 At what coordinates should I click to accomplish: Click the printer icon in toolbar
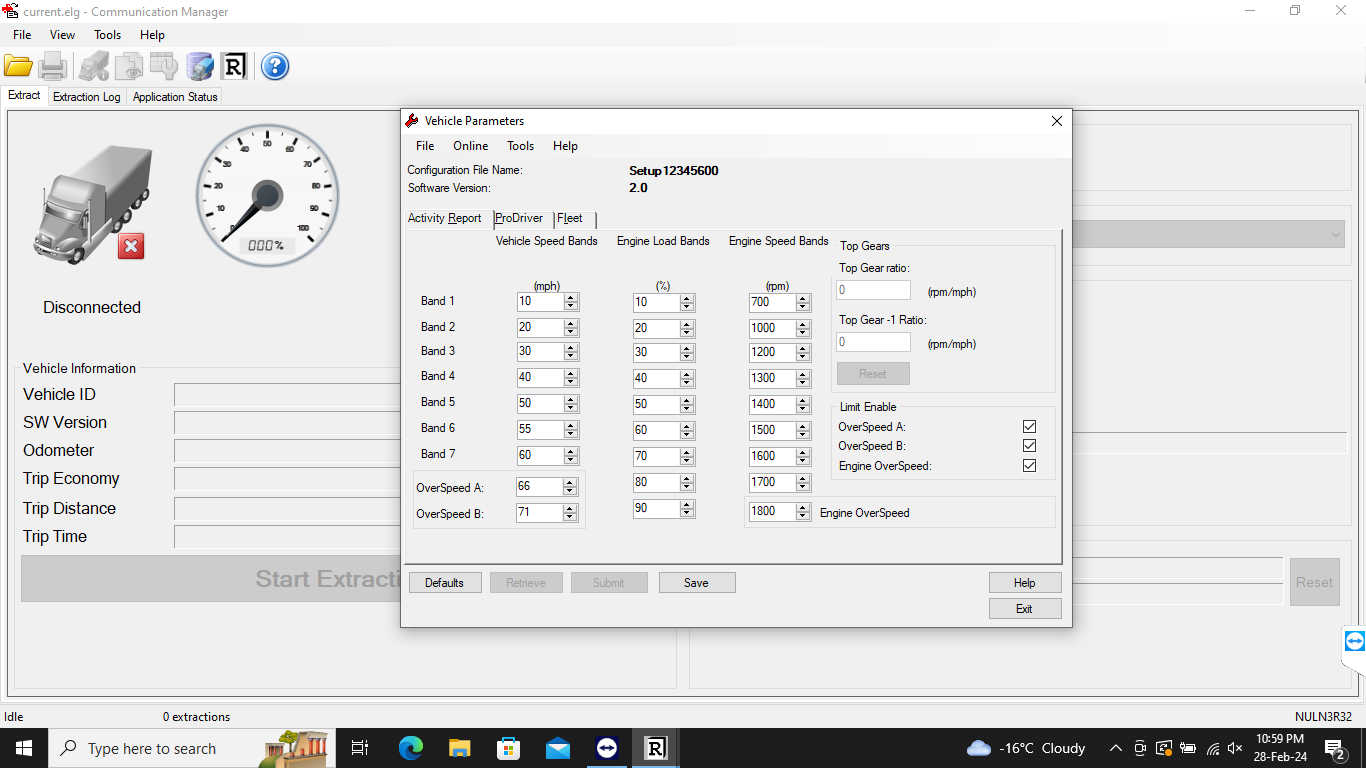click(x=53, y=67)
